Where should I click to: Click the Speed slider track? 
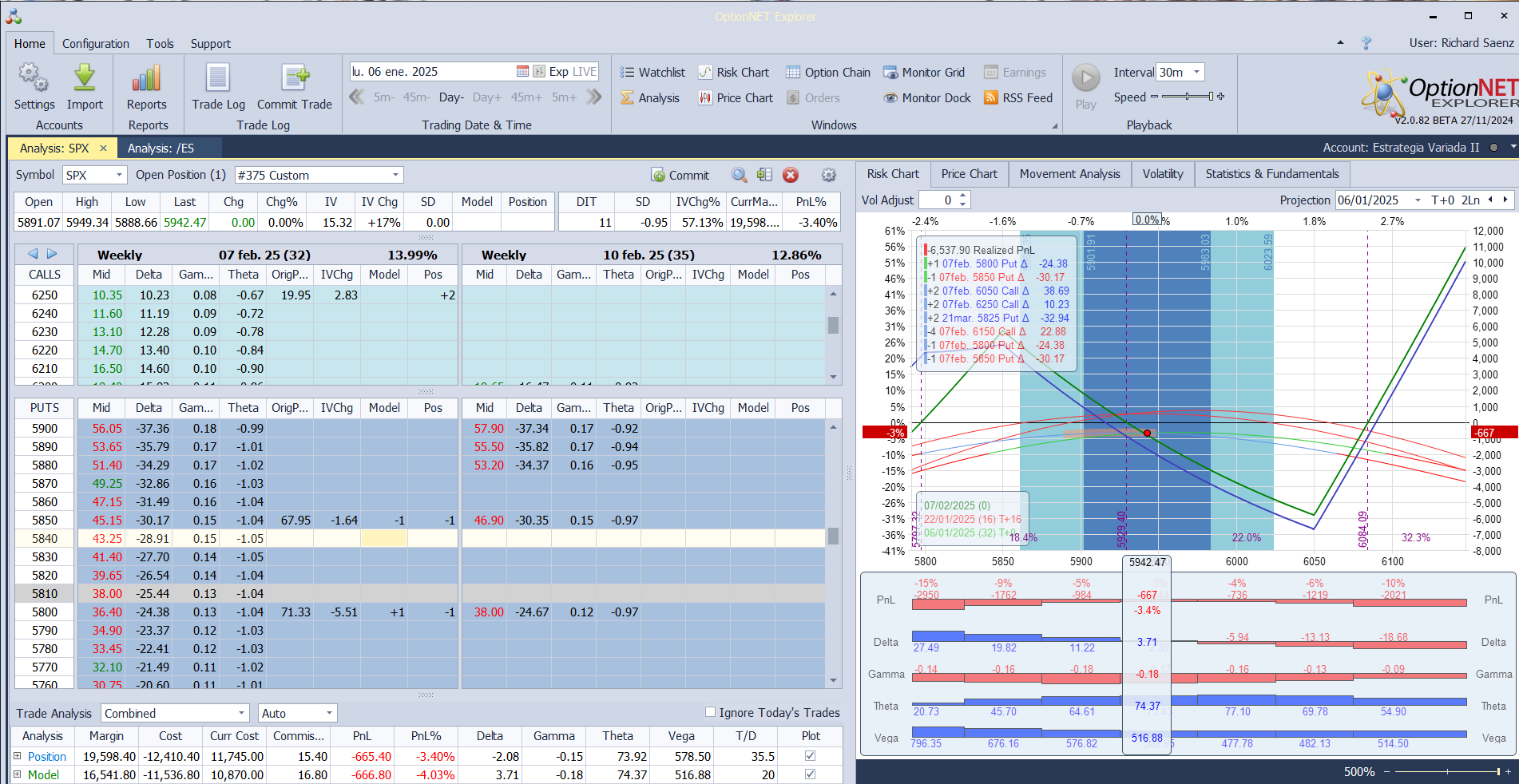point(1188,97)
